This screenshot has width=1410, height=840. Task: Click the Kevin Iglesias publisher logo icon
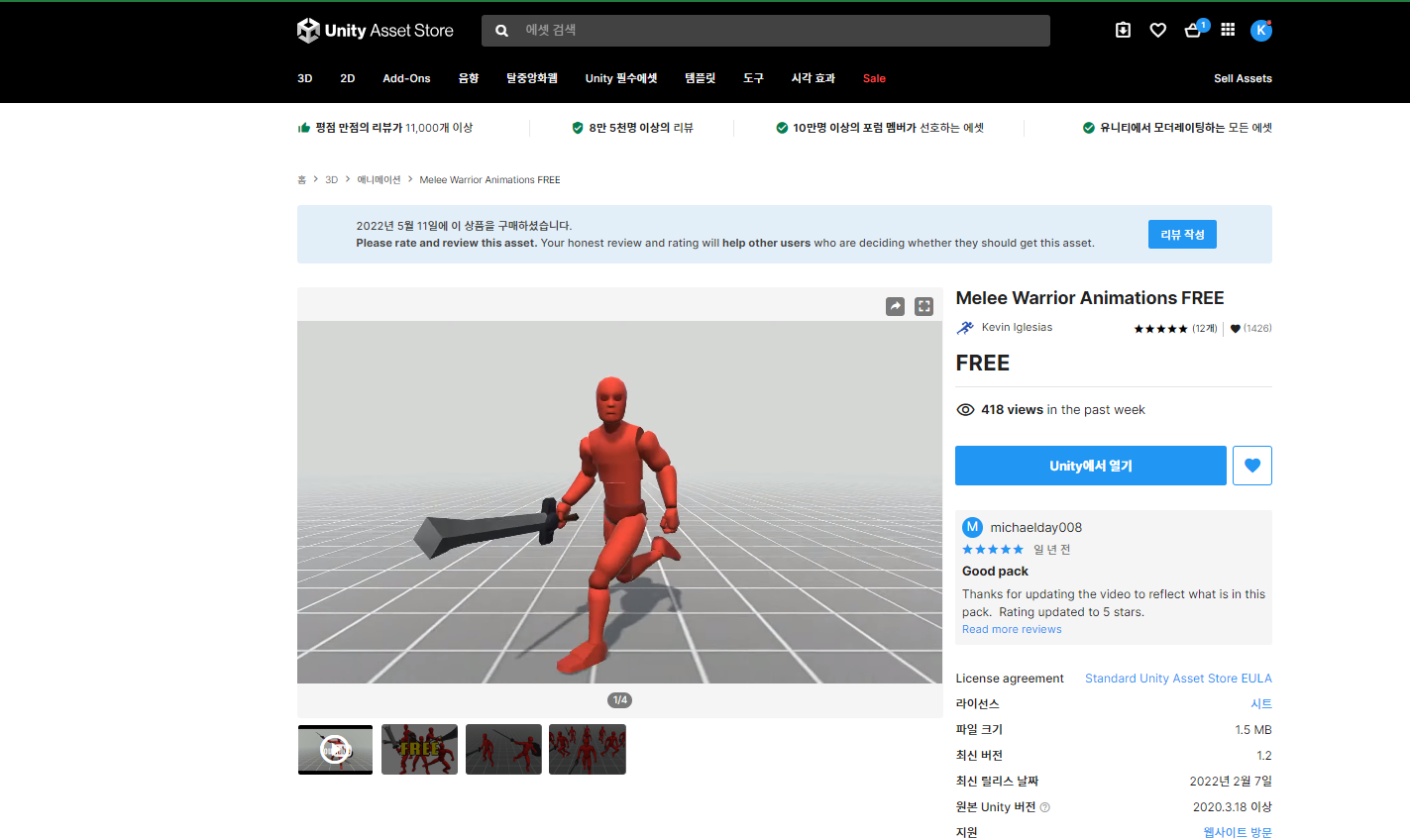[965, 328]
